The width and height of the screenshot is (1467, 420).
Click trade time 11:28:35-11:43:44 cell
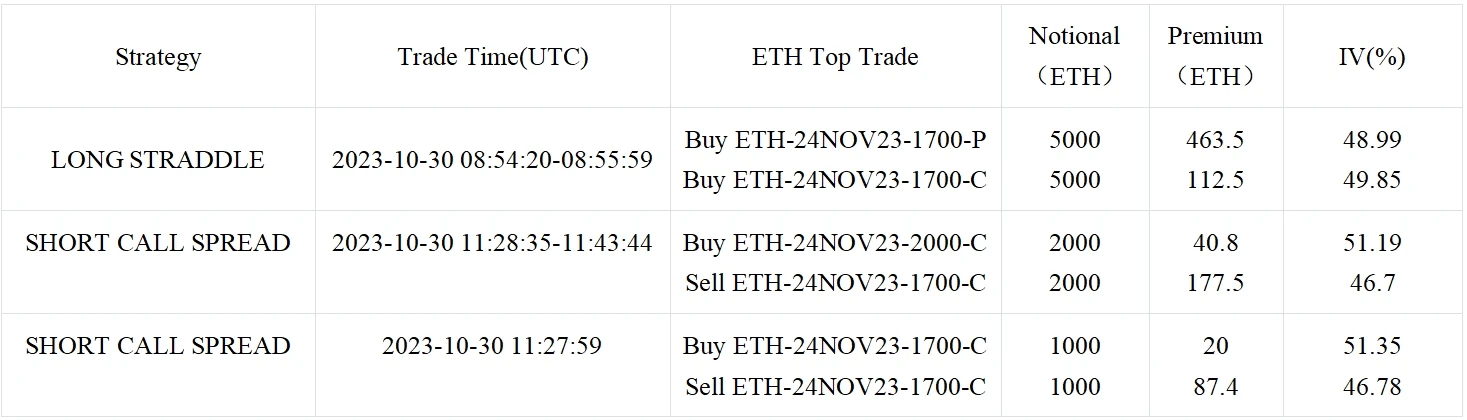(493, 243)
